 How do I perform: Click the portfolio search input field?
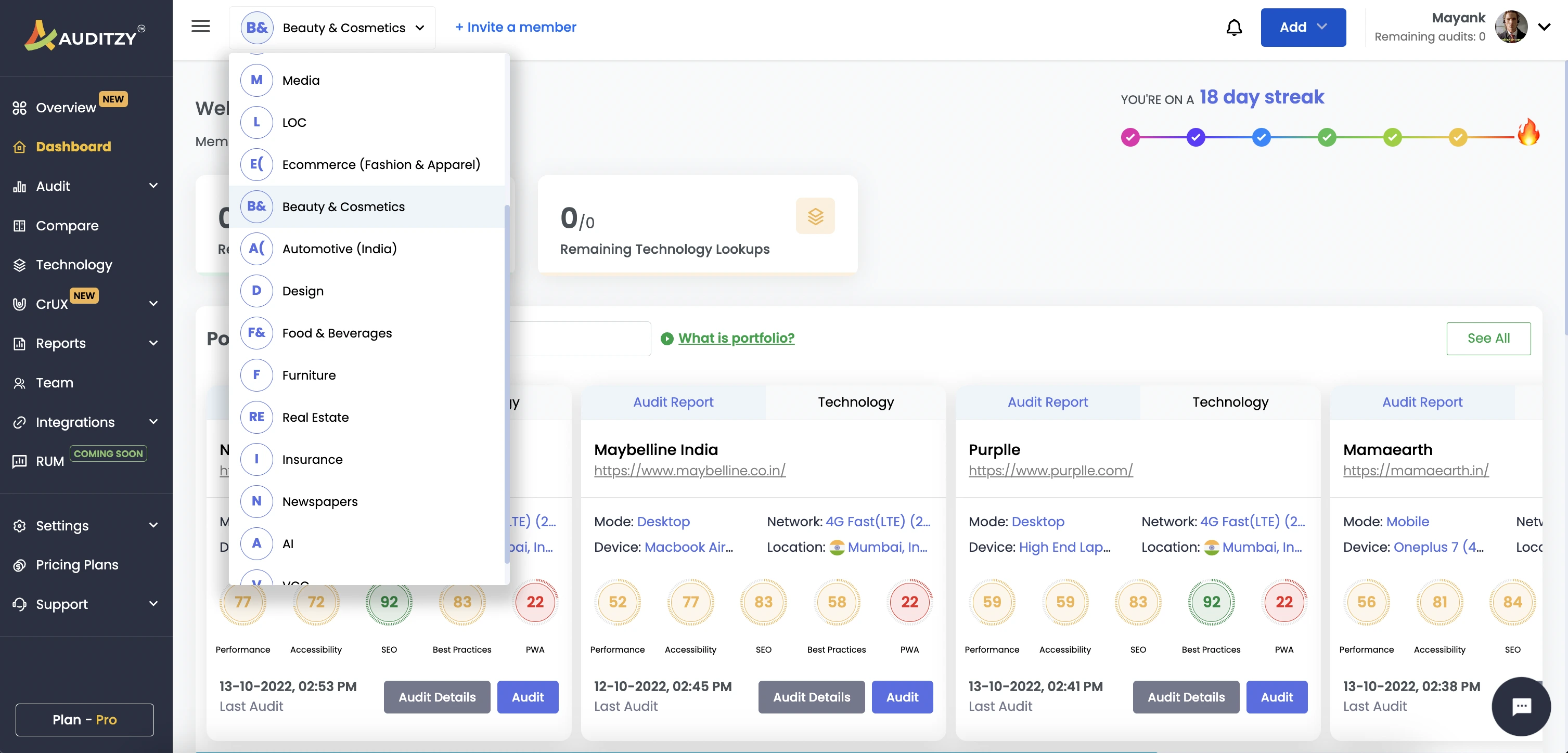click(580, 338)
